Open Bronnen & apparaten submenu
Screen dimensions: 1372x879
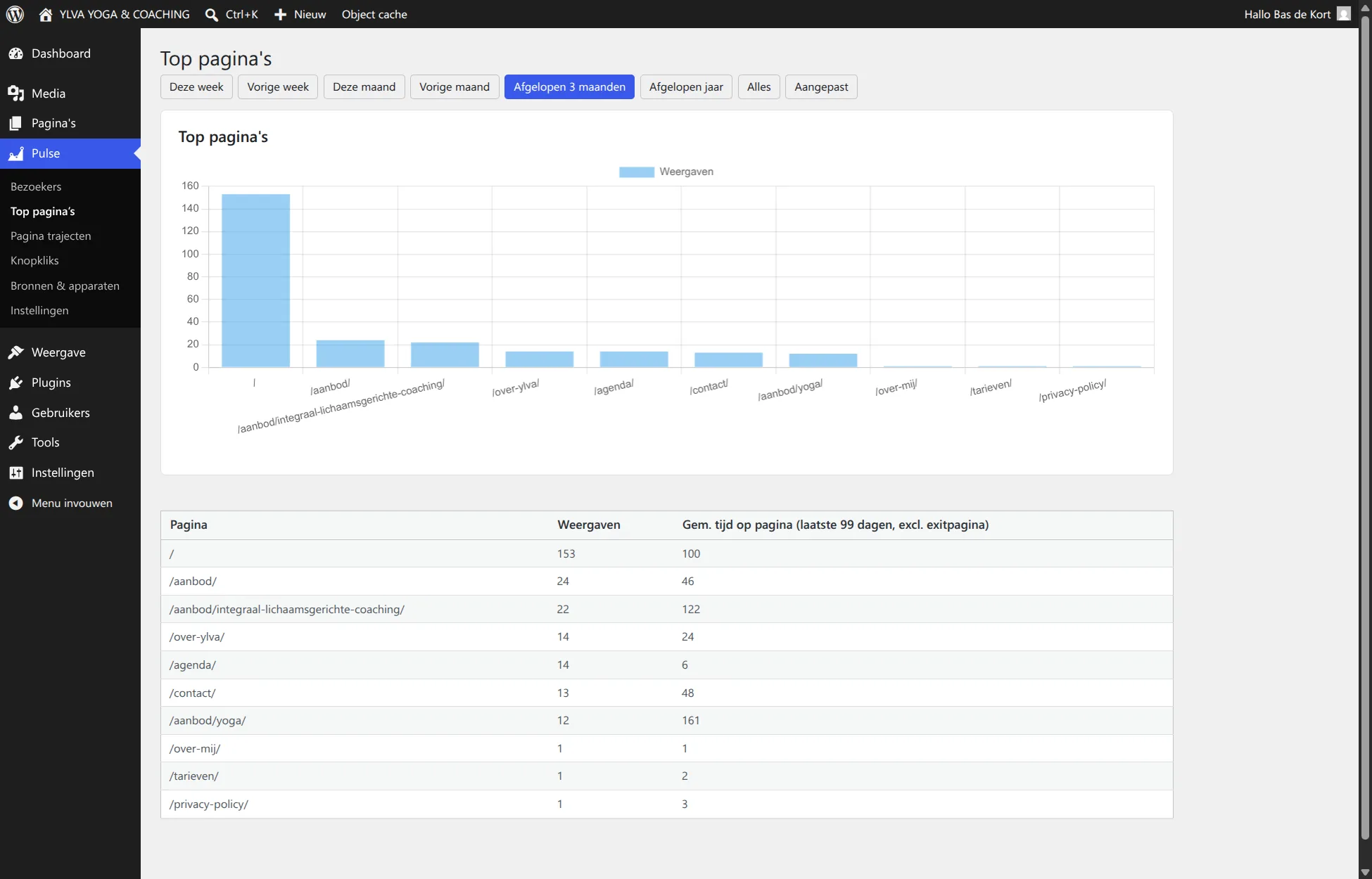click(x=65, y=285)
